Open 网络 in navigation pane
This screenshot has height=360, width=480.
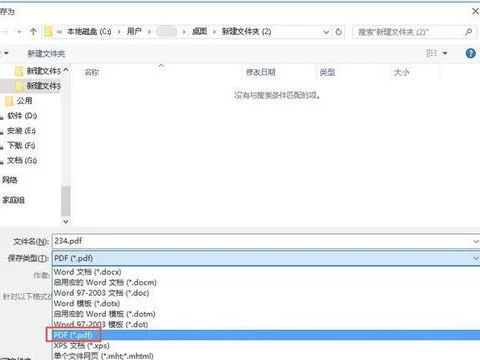[x=9, y=180]
